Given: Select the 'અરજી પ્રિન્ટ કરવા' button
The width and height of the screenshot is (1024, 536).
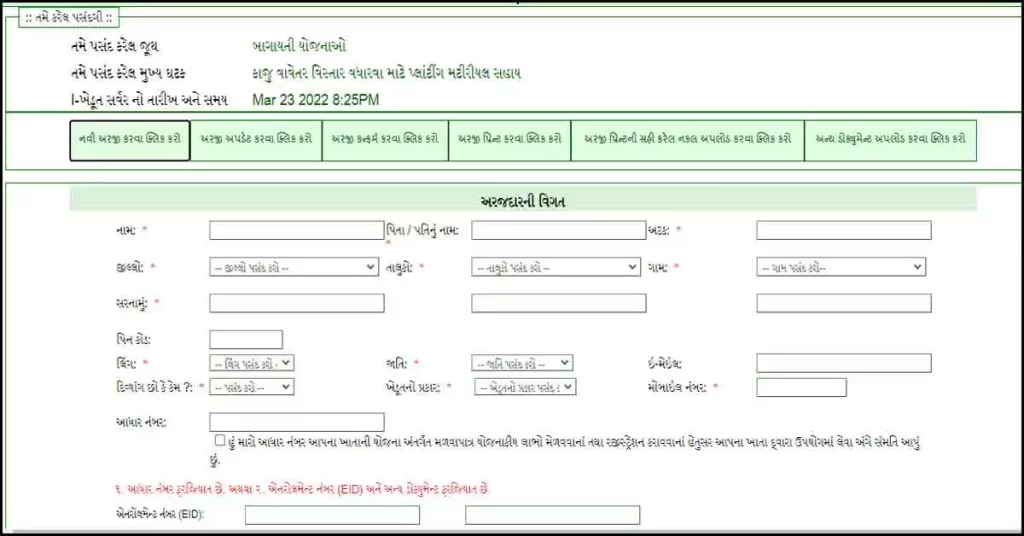Looking at the screenshot, I should [x=509, y=140].
